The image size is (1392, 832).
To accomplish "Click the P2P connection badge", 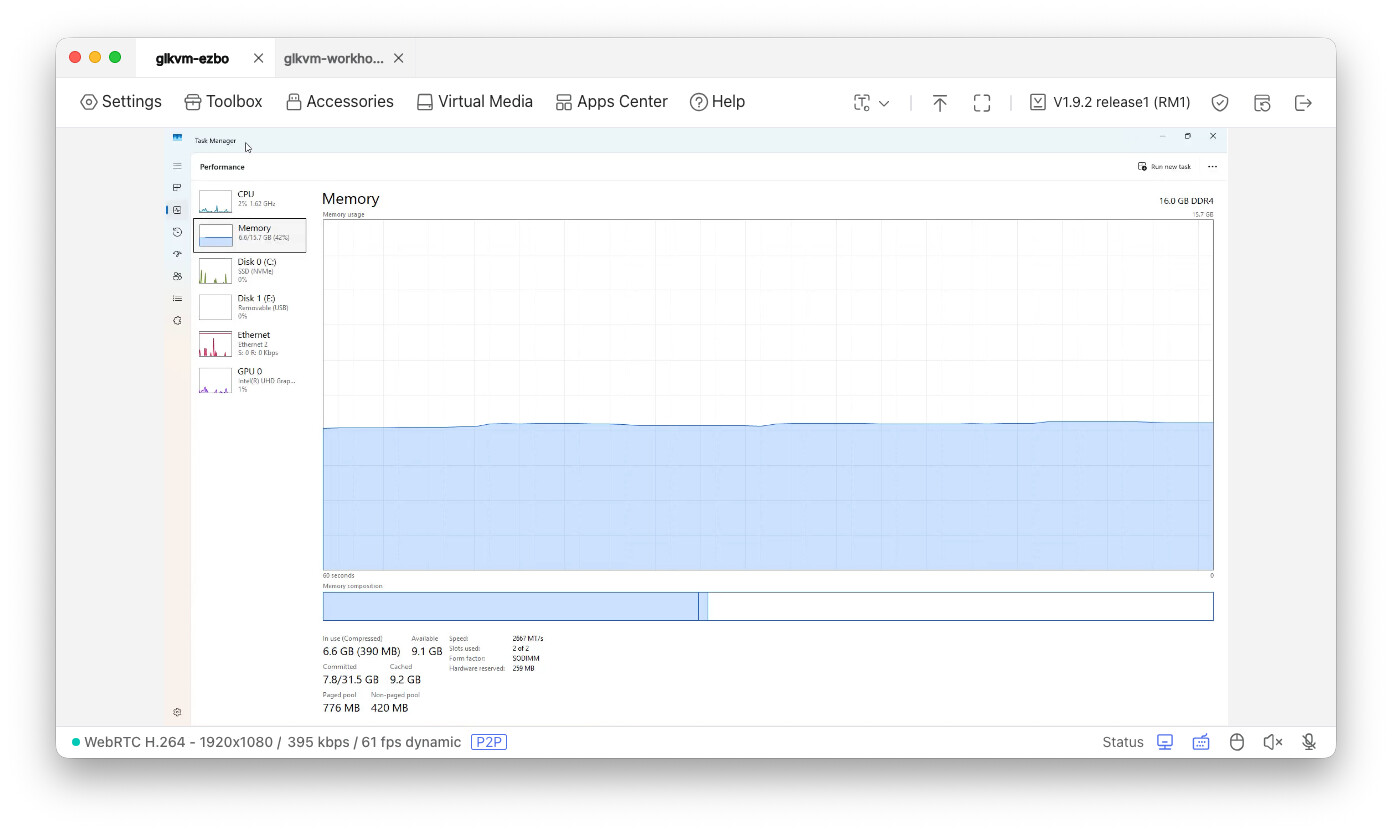I will point(489,742).
